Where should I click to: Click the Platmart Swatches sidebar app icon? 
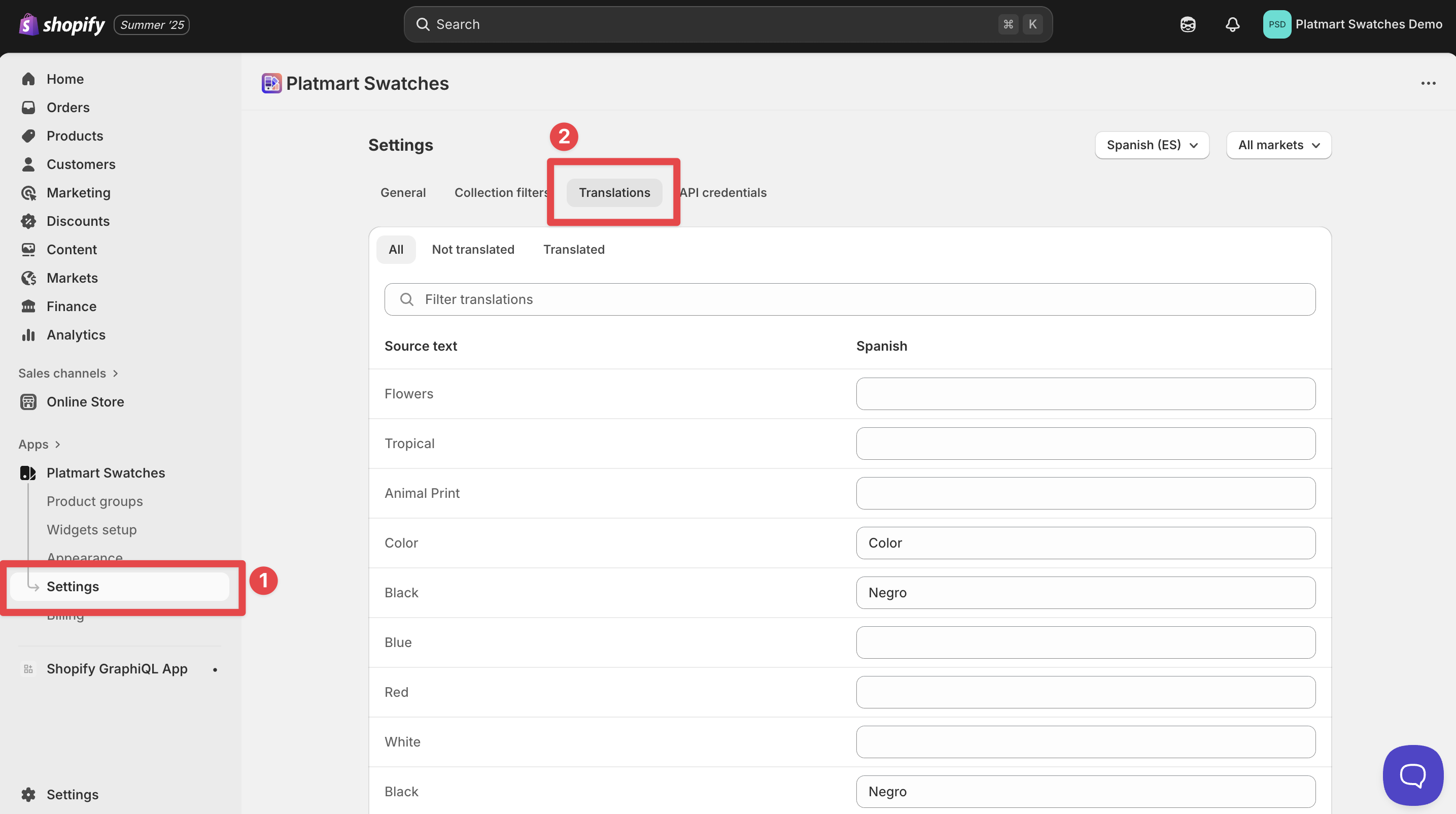click(28, 473)
